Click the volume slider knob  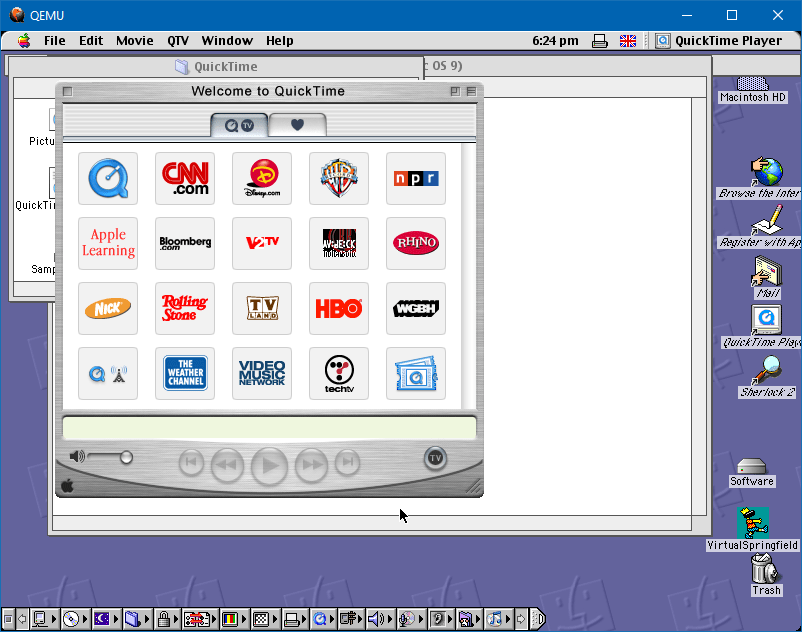coord(126,457)
